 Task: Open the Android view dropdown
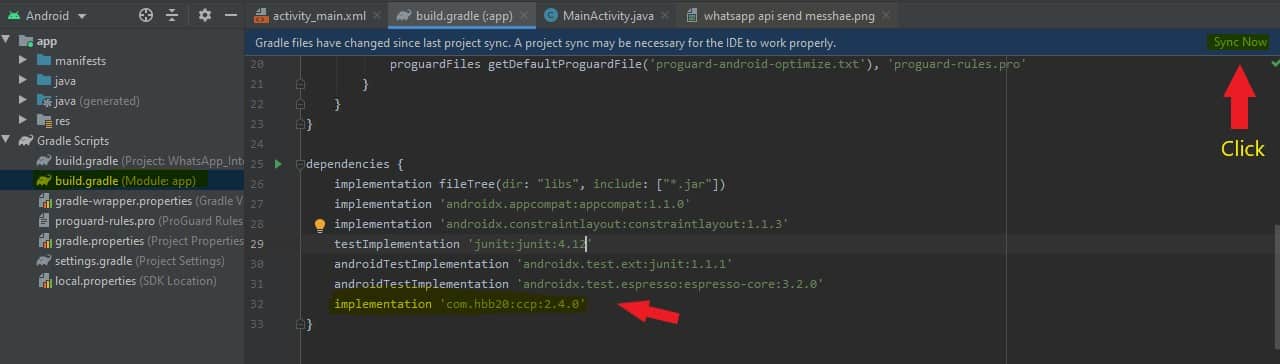tap(48, 15)
